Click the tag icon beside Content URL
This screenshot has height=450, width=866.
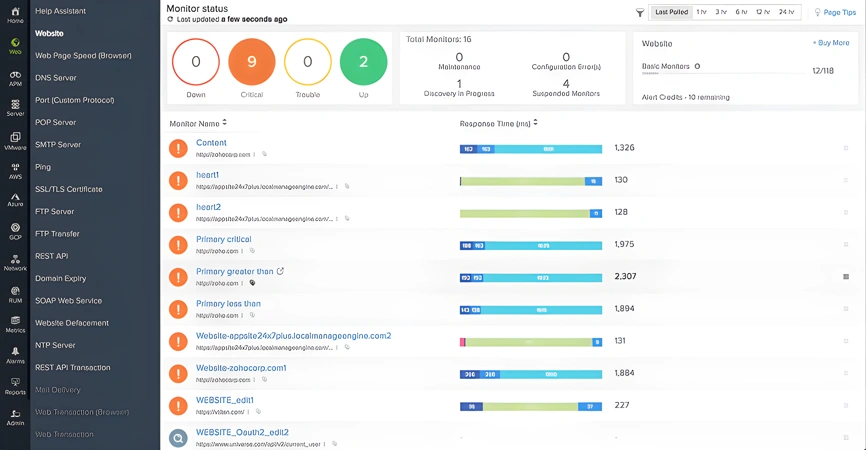coord(265,154)
